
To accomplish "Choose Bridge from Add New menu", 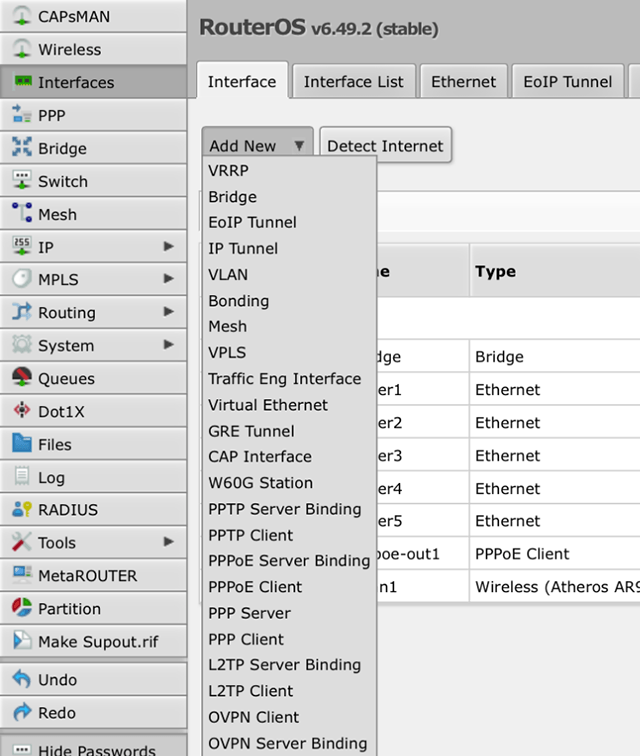I will coord(289,197).
